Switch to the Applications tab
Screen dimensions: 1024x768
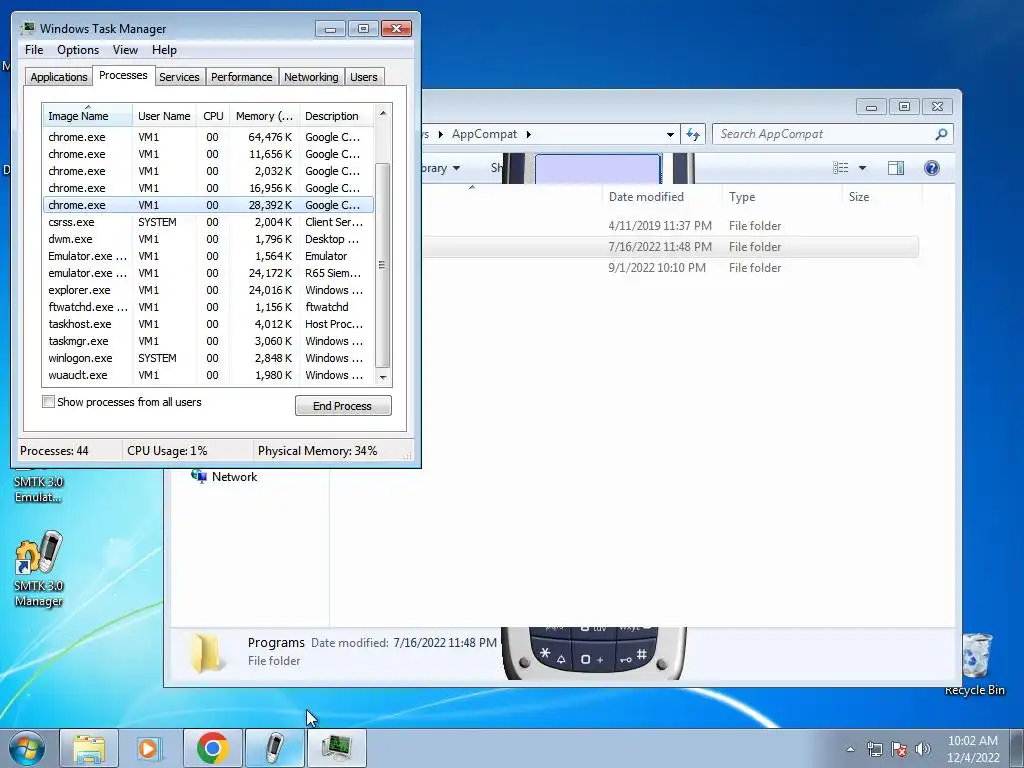(x=59, y=77)
